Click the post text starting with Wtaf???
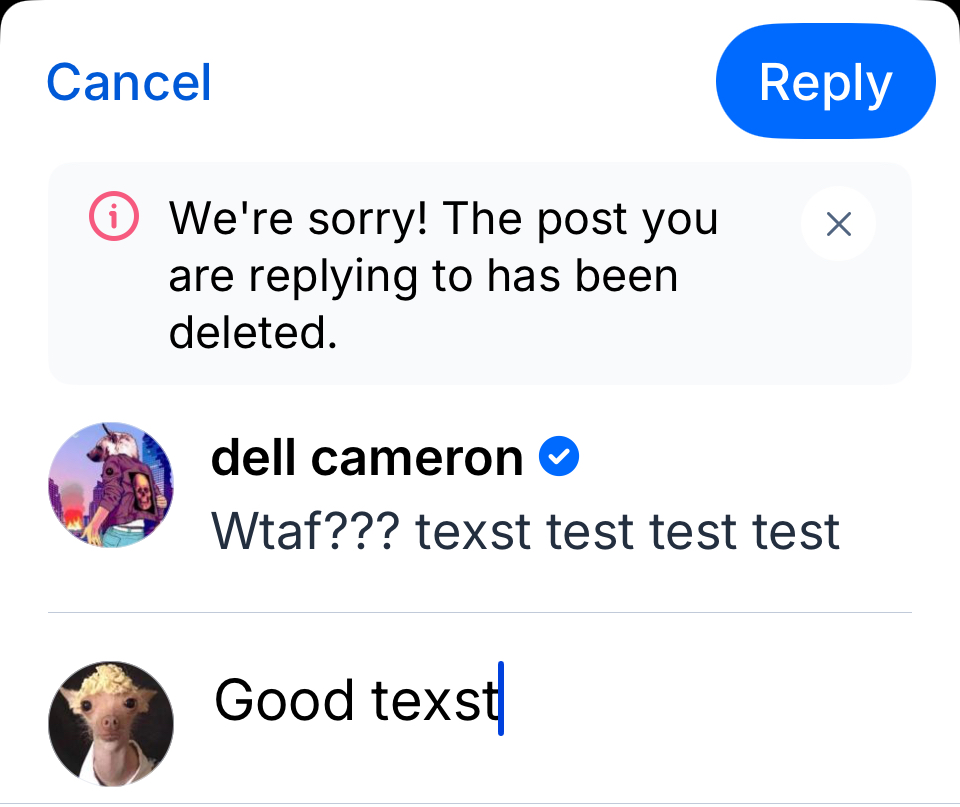Image resolution: width=960 pixels, height=807 pixels. coord(525,532)
